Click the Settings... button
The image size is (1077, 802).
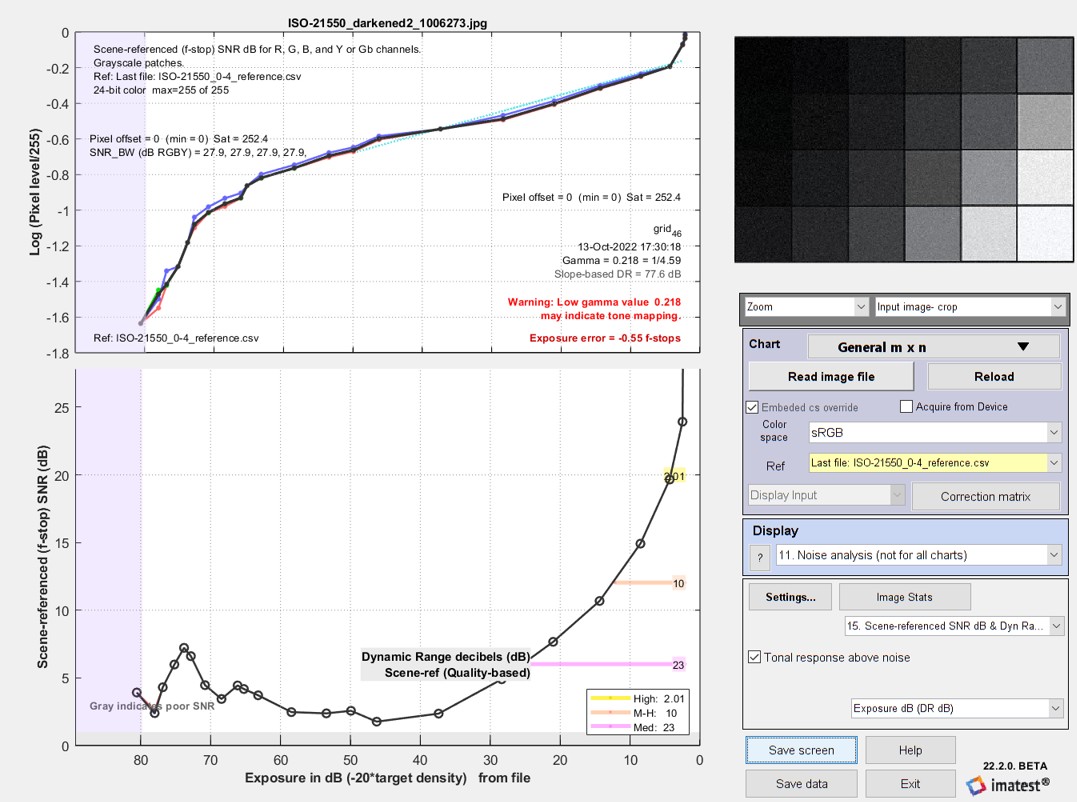click(x=791, y=597)
